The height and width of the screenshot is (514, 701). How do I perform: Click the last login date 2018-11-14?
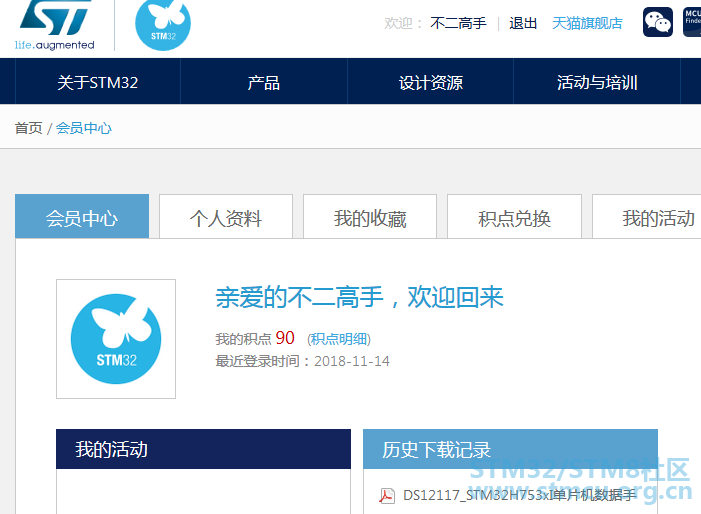pyautogui.click(x=352, y=361)
